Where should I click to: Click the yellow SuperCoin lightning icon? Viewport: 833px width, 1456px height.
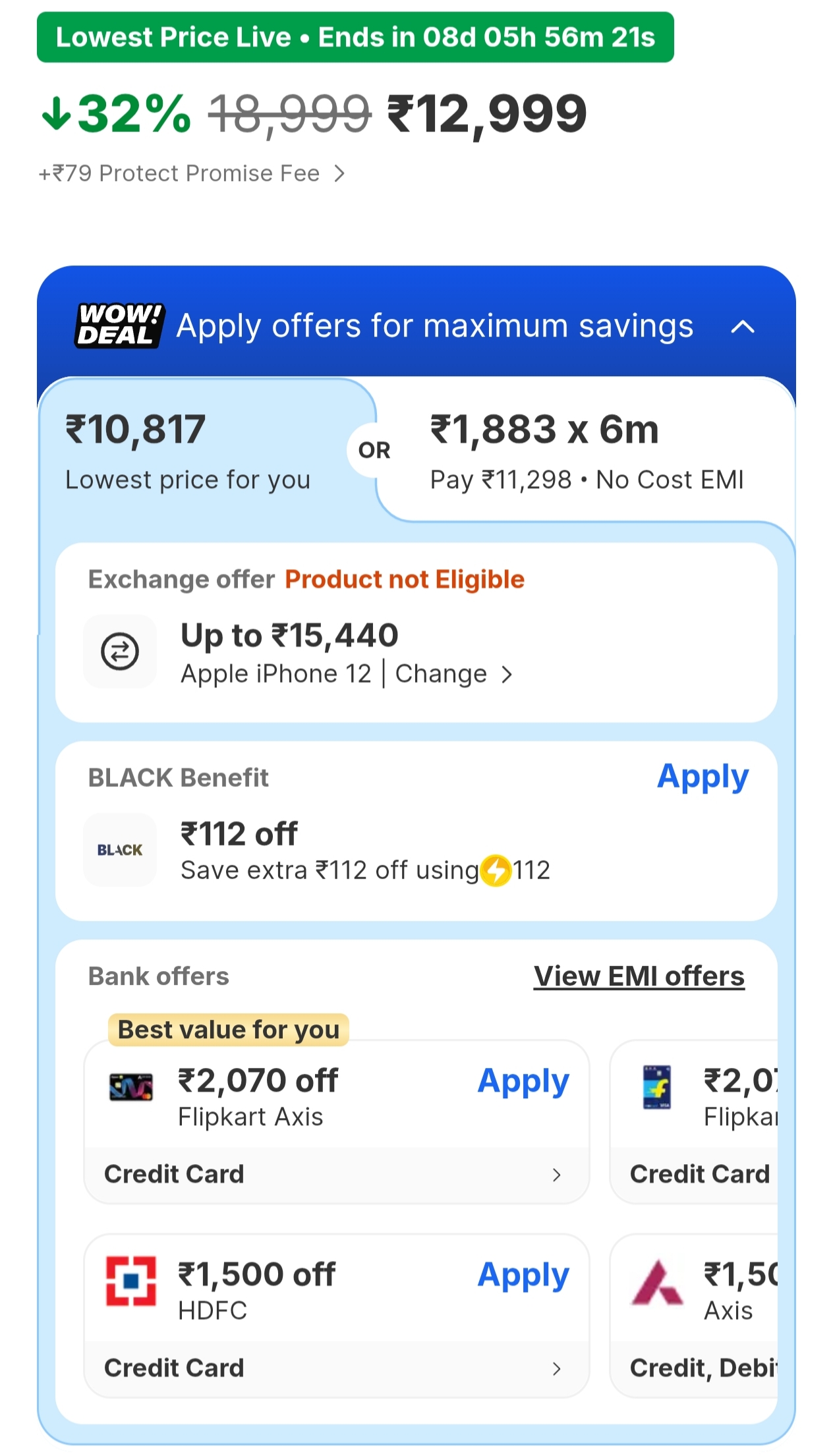pyautogui.click(x=496, y=870)
